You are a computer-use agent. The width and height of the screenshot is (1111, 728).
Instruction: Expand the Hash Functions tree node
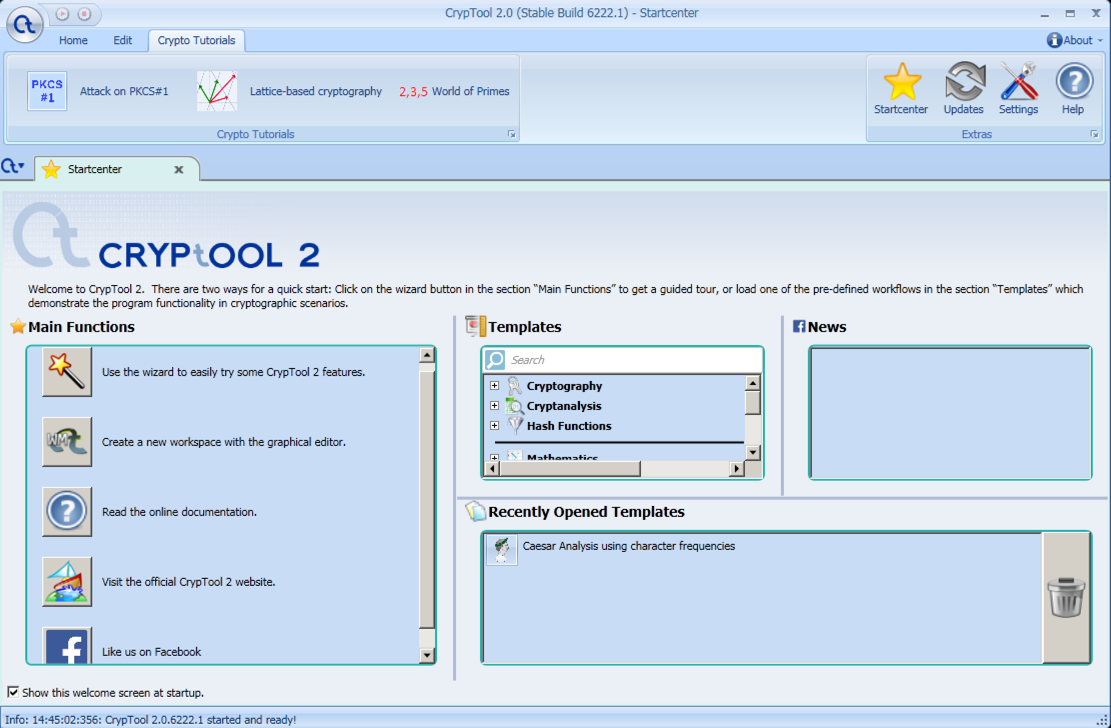(495, 425)
